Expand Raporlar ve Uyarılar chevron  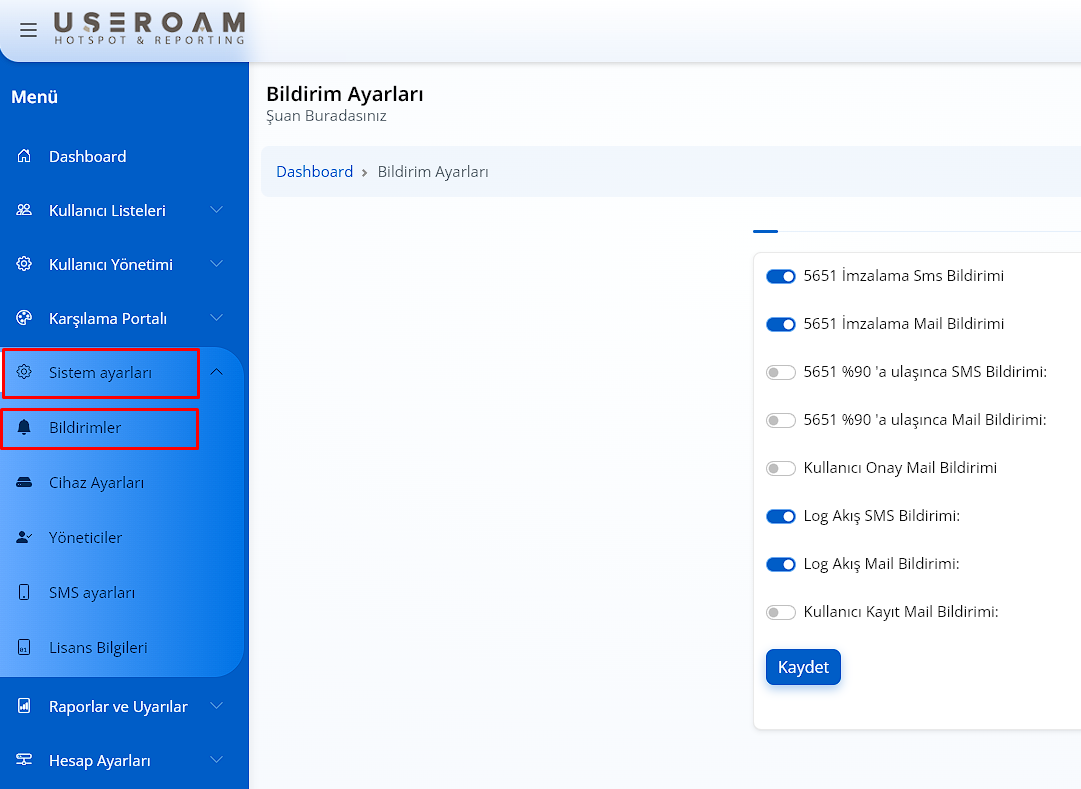(217, 706)
